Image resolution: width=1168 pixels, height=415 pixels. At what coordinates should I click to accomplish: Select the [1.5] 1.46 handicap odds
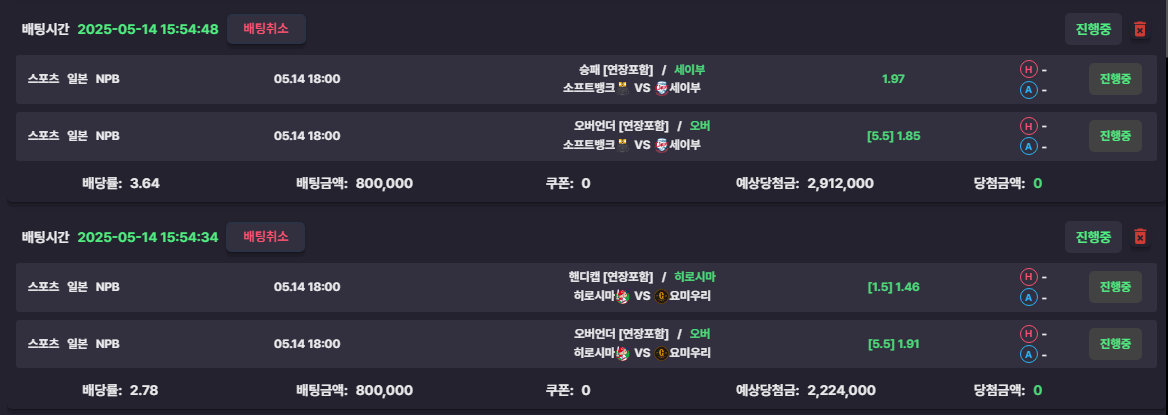tap(894, 287)
